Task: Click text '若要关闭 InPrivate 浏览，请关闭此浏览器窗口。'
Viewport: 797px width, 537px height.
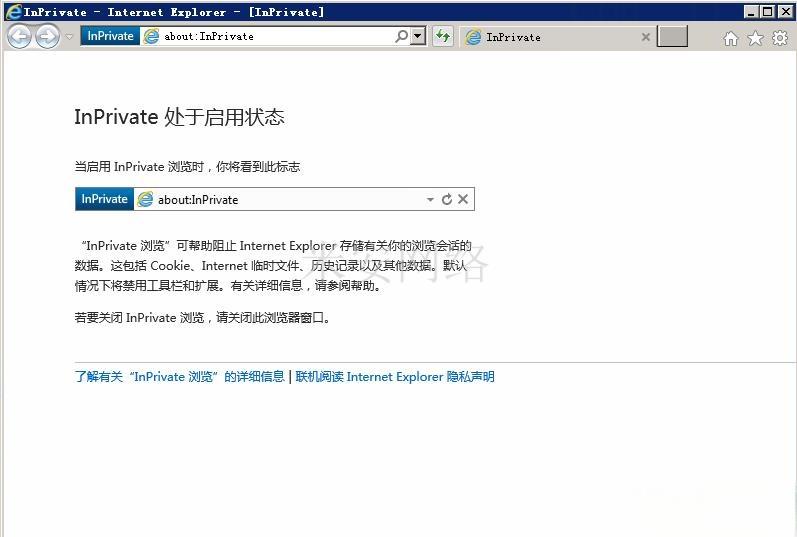Action: pyautogui.click(x=203, y=318)
